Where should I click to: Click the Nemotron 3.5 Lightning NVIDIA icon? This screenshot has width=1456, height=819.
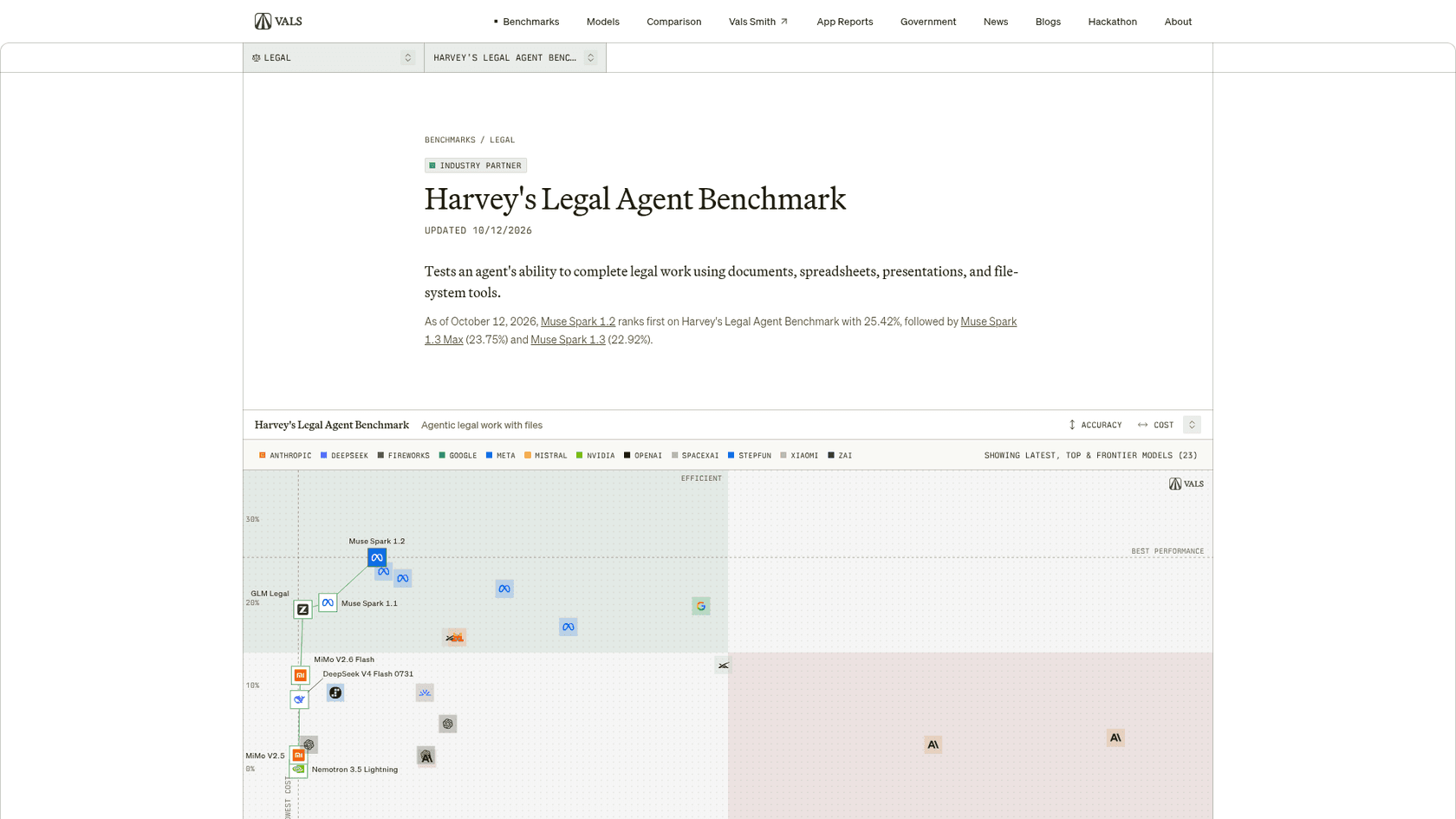click(298, 769)
